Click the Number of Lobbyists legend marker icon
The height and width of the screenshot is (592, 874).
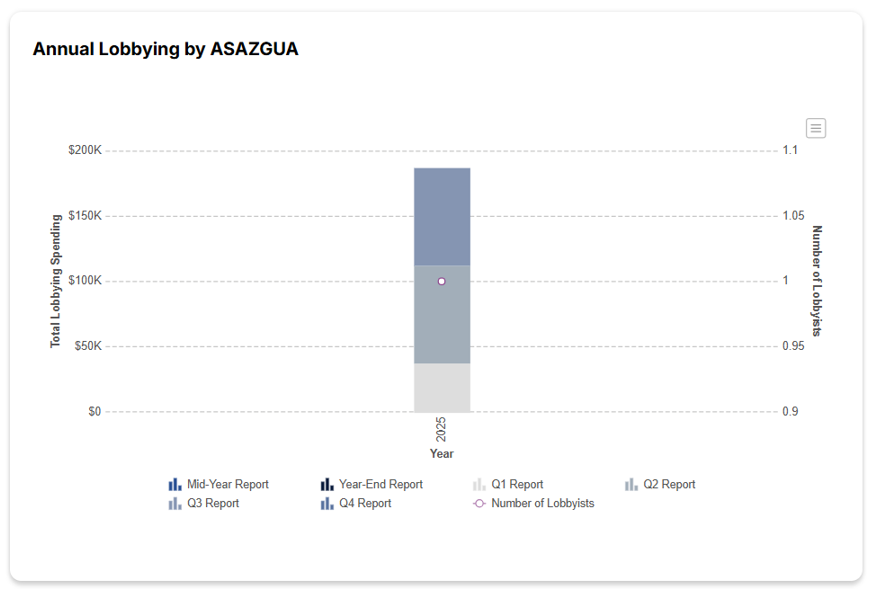coord(479,503)
